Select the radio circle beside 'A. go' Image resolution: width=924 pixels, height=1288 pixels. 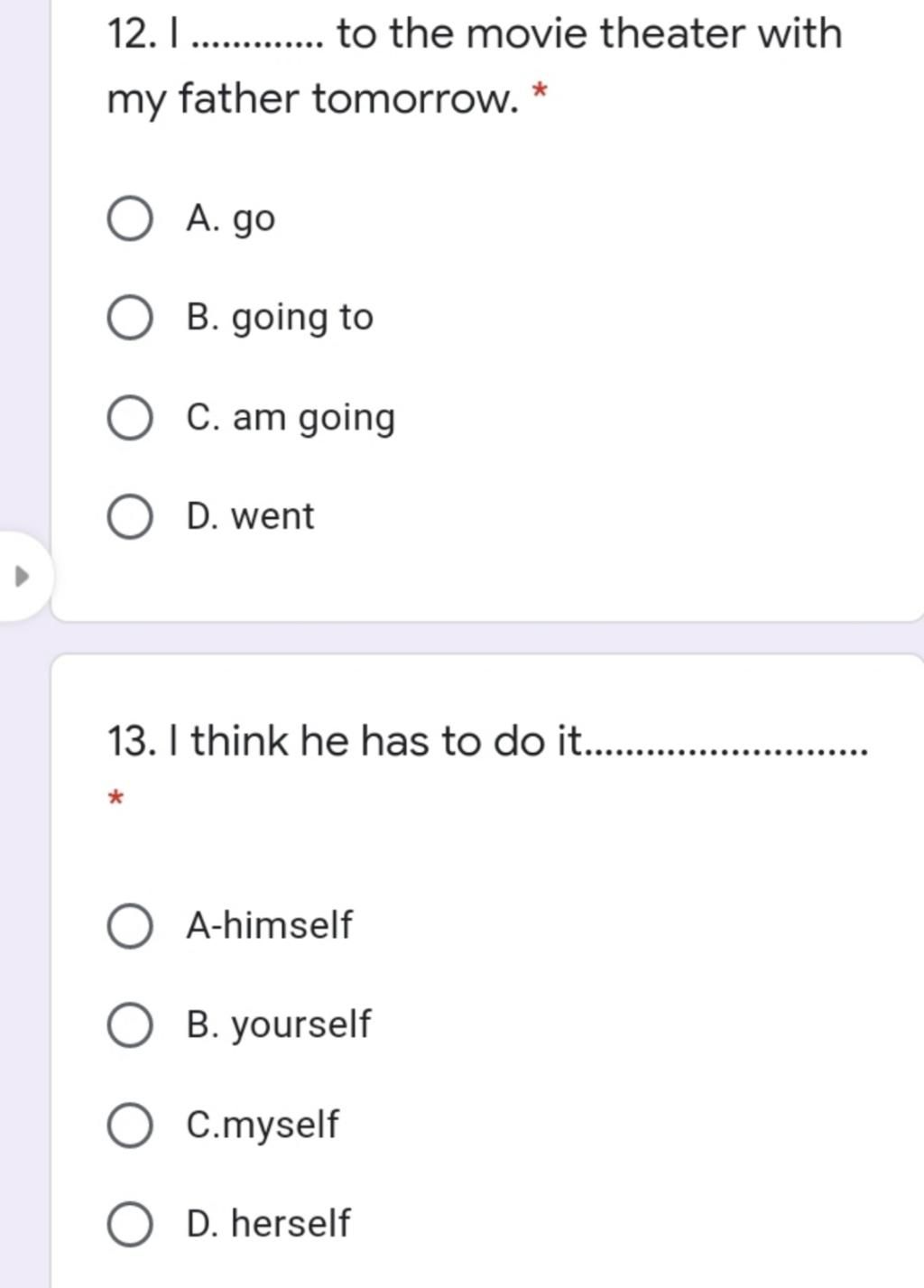[129, 219]
